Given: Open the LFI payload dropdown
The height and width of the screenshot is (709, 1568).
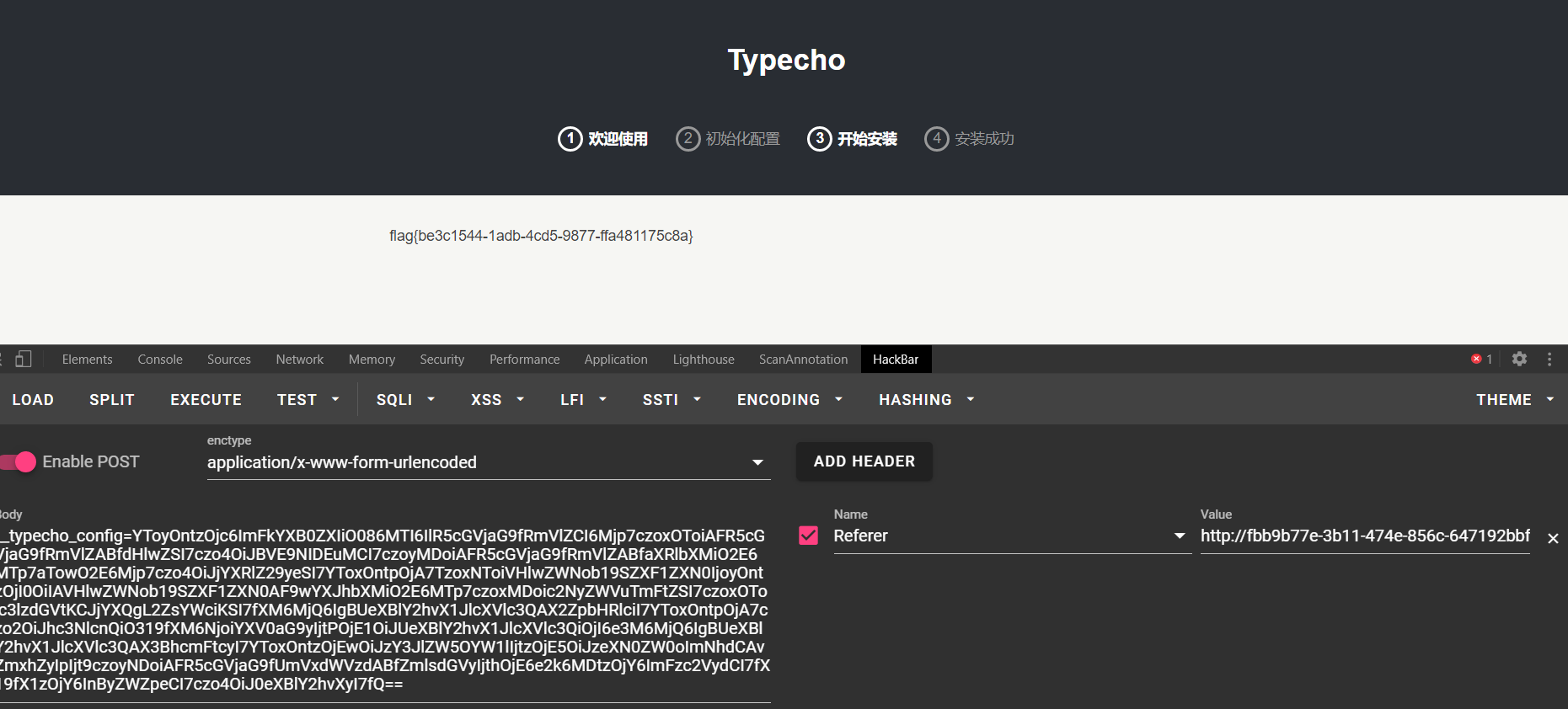Looking at the screenshot, I should 583,400.
